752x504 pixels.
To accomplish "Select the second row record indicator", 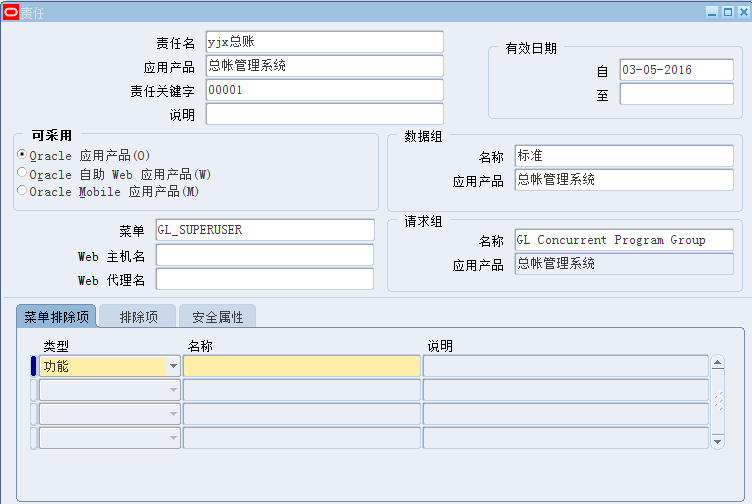I will tap(34, 390).
